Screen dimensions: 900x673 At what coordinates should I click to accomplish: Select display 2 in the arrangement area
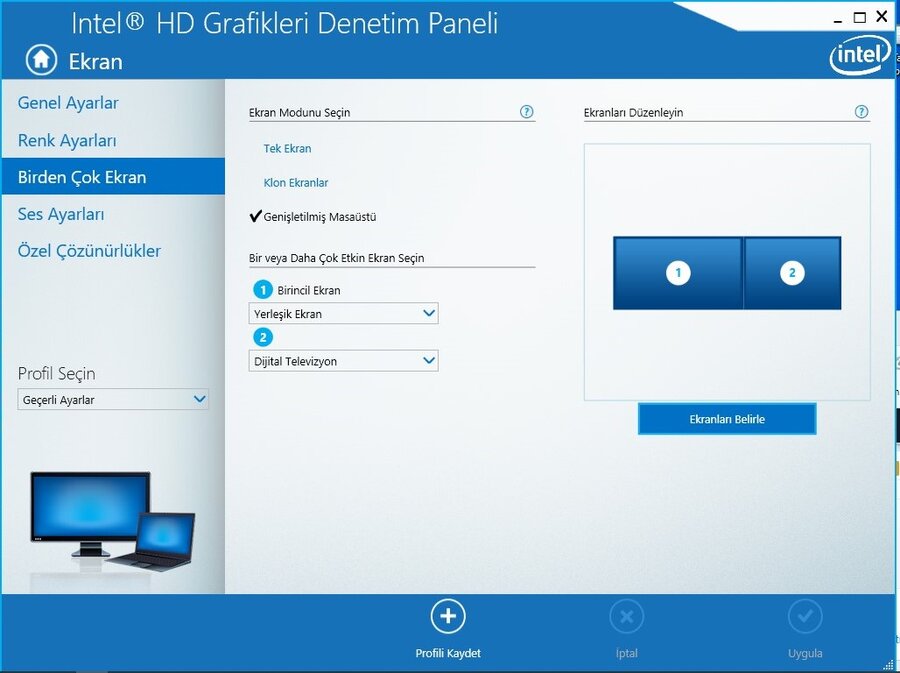click(792, 273)
